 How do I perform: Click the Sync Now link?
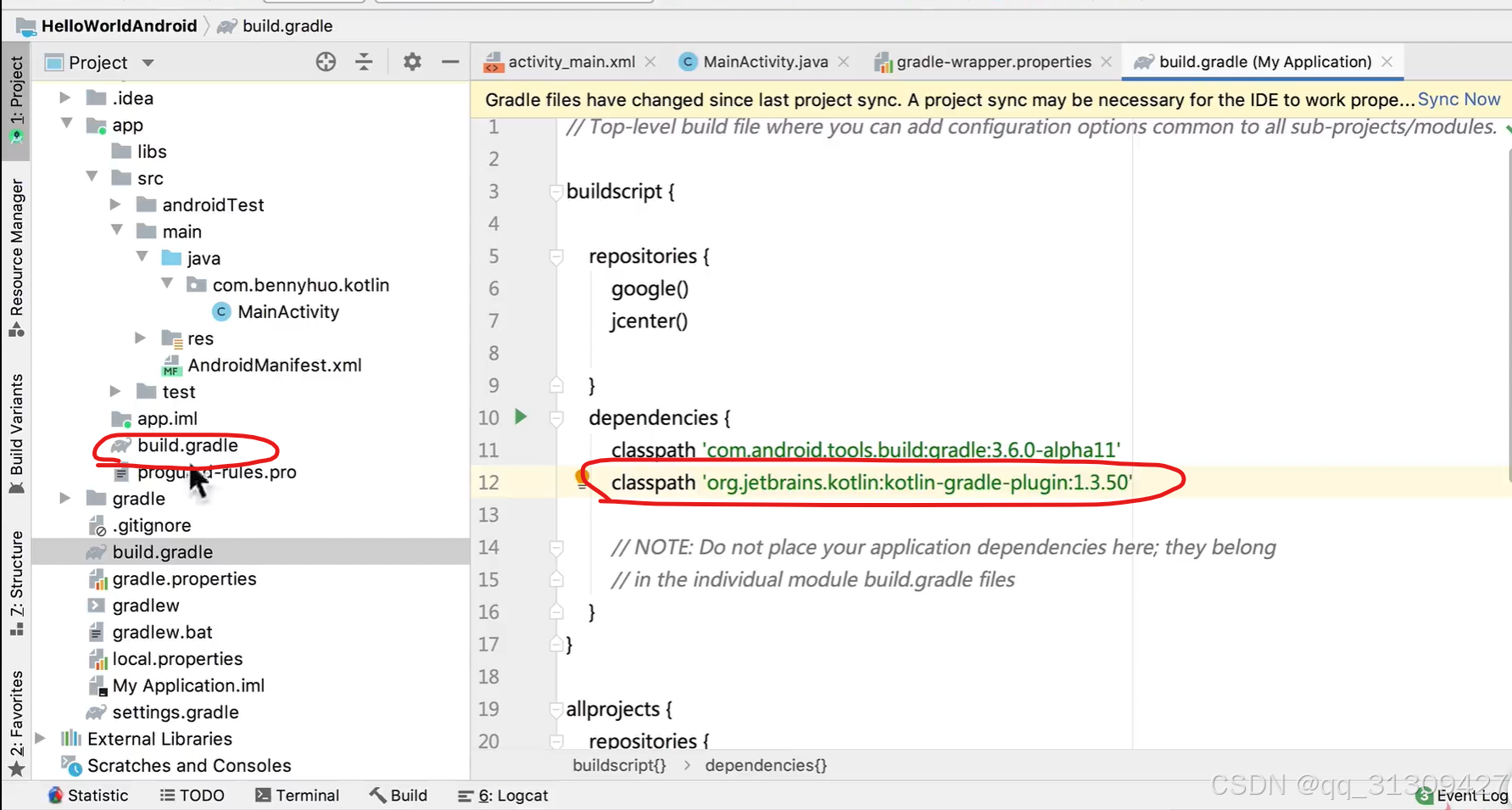[x=1459, y=99]
